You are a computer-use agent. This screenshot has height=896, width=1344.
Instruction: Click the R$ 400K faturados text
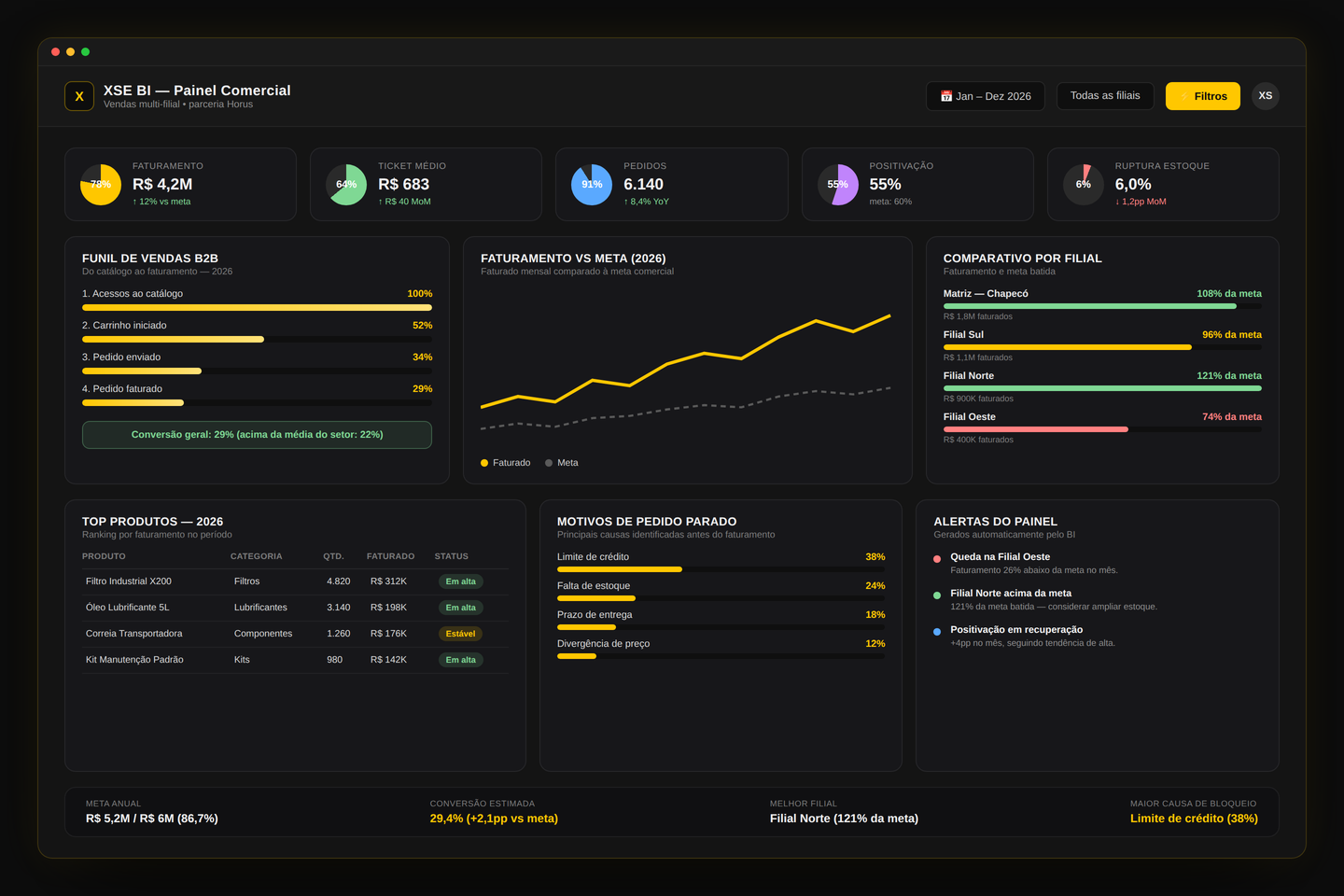[978, 440]
